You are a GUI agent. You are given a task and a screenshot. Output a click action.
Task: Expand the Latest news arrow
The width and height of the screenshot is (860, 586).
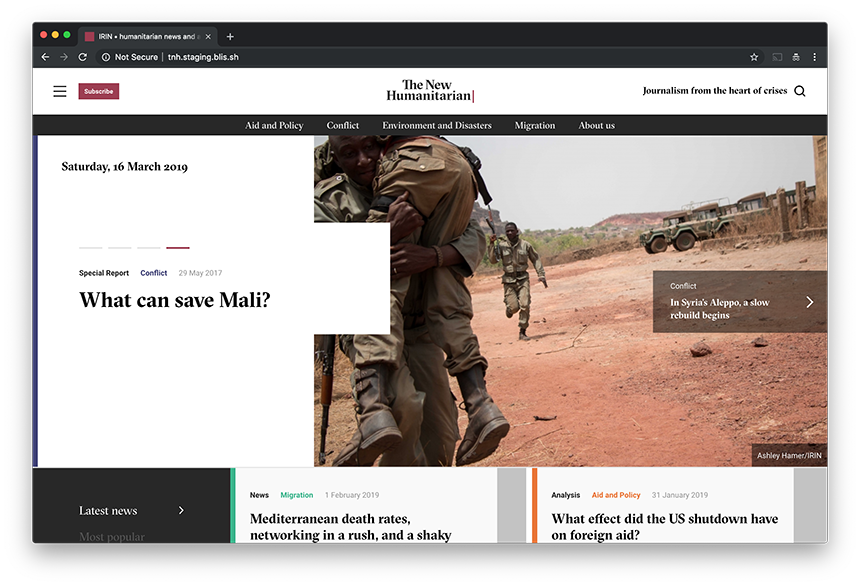(181, 510)
